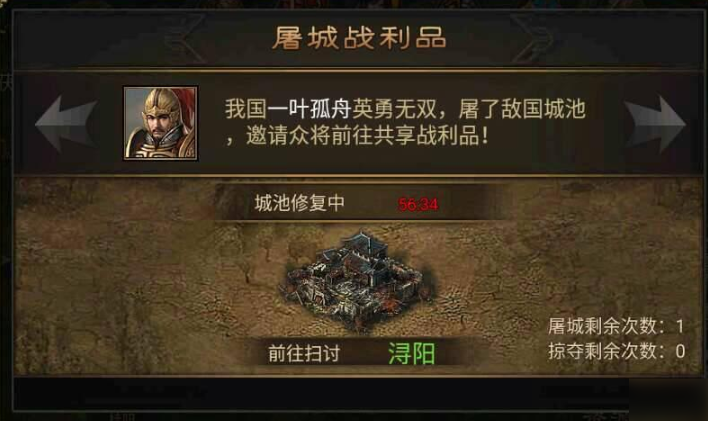Click the green 浔阳 city name link
The image size is (708, 421).
click(x=411, y=353)
